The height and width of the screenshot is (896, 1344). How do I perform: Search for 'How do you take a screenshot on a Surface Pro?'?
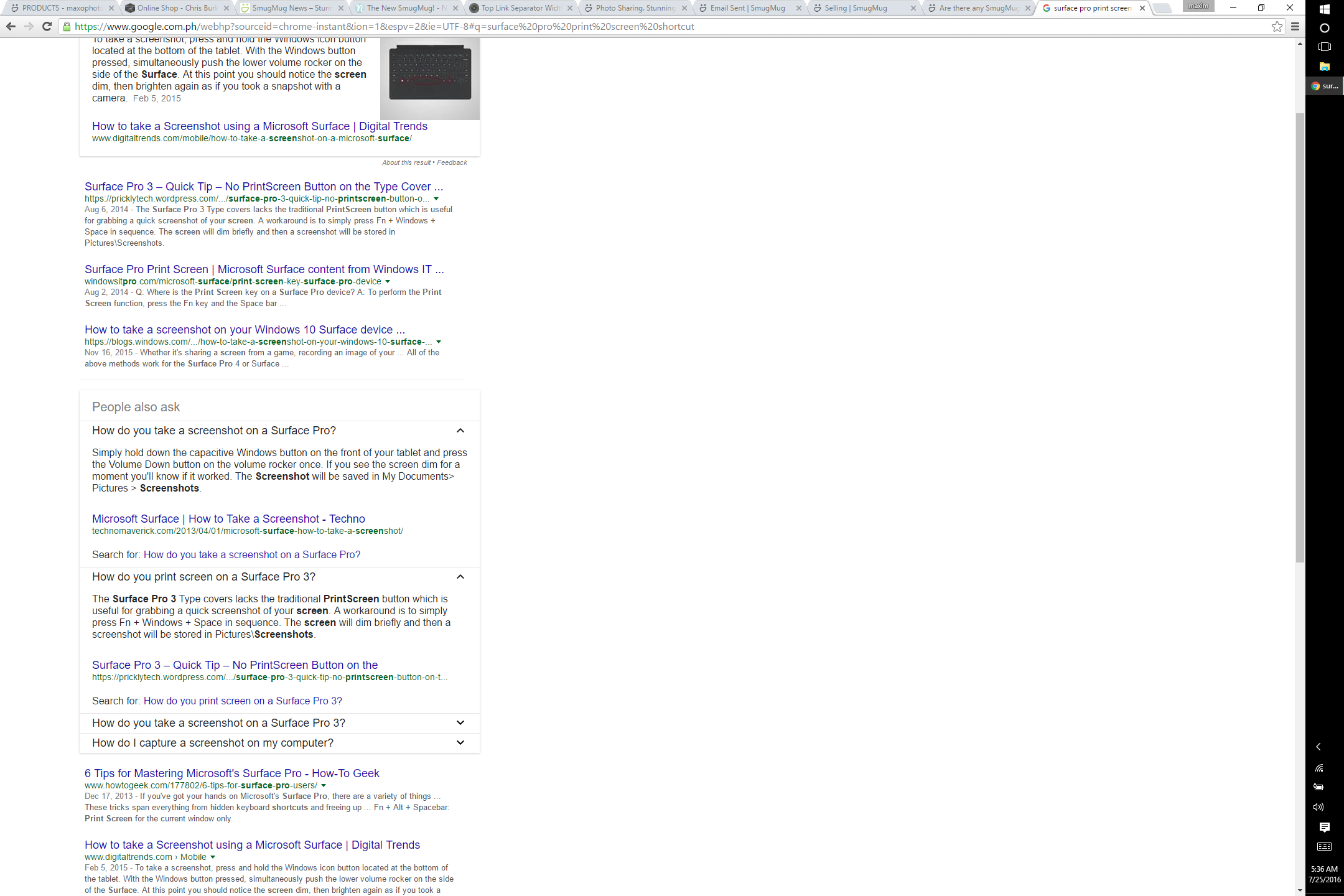[x=252, y=555]
